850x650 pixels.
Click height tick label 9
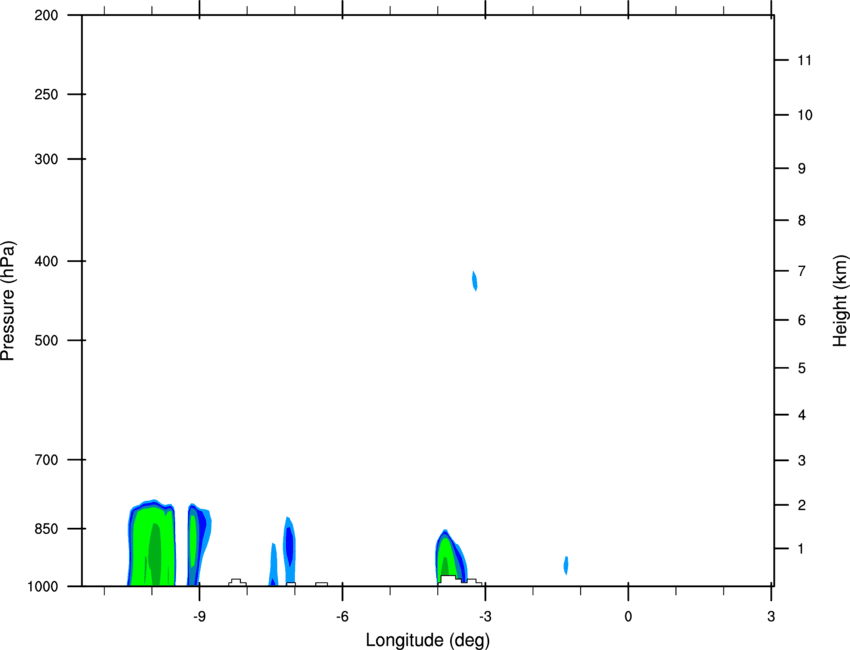[802, 169]
